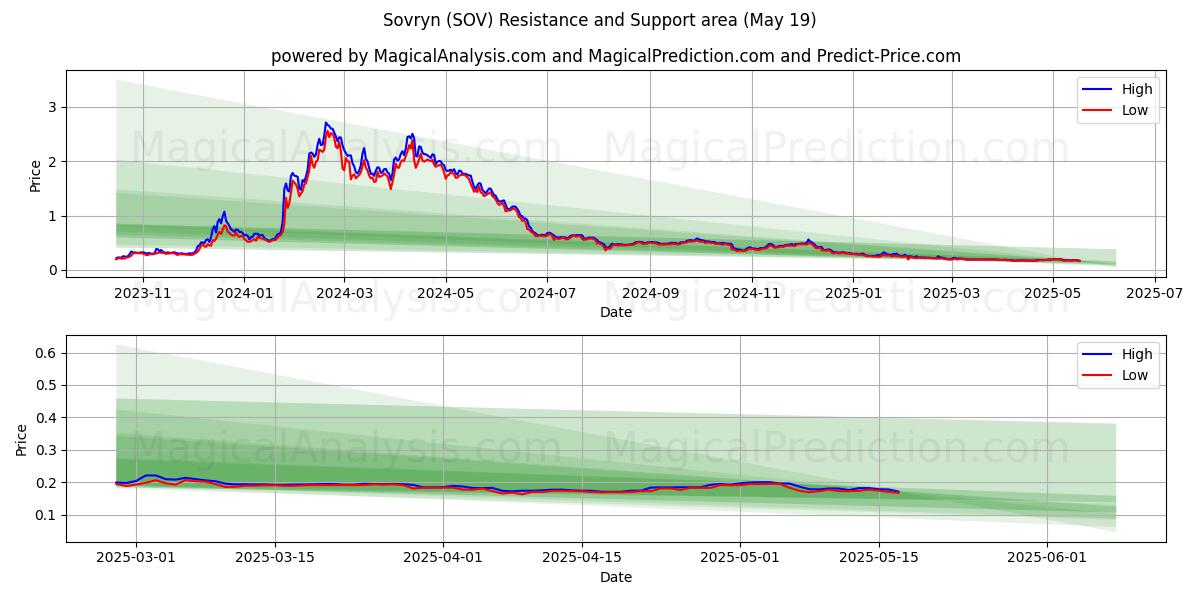Click the '2023-11' date tick on upper chart
Screen dimensions: 1200x600
coord(142,293)
